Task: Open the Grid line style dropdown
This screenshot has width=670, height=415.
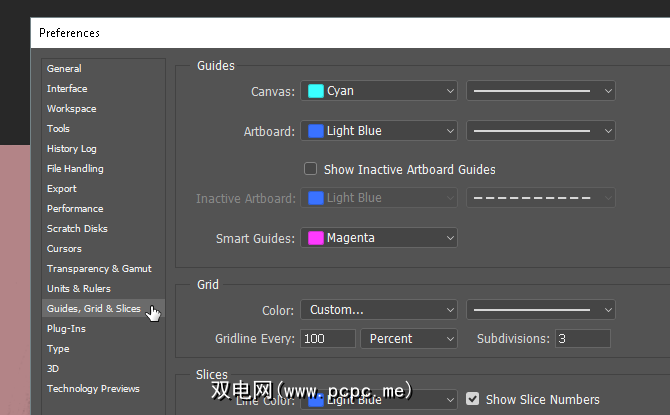Action: tap(540, 310)
